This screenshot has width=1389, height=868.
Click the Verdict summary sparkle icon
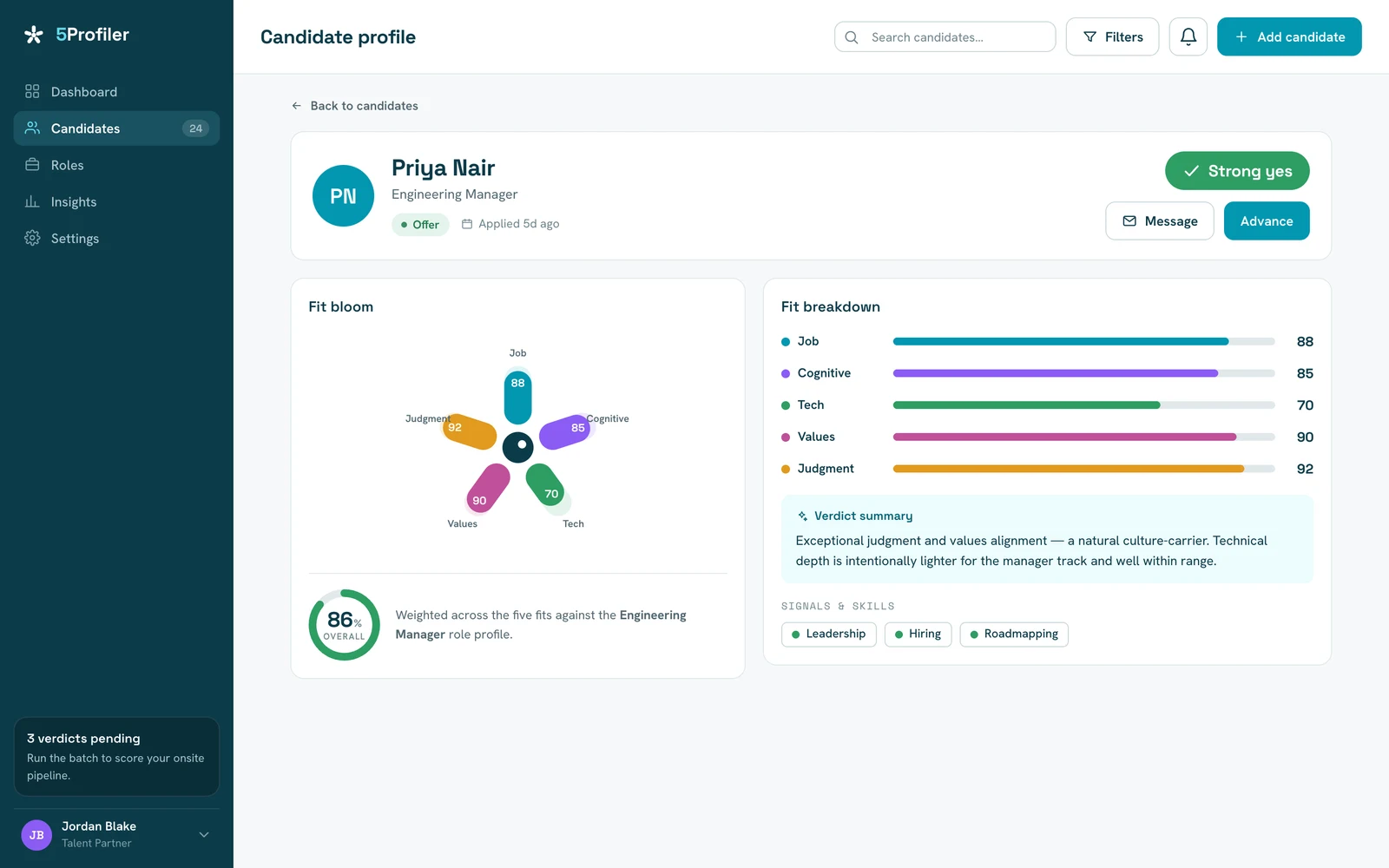tap(802, 516)
